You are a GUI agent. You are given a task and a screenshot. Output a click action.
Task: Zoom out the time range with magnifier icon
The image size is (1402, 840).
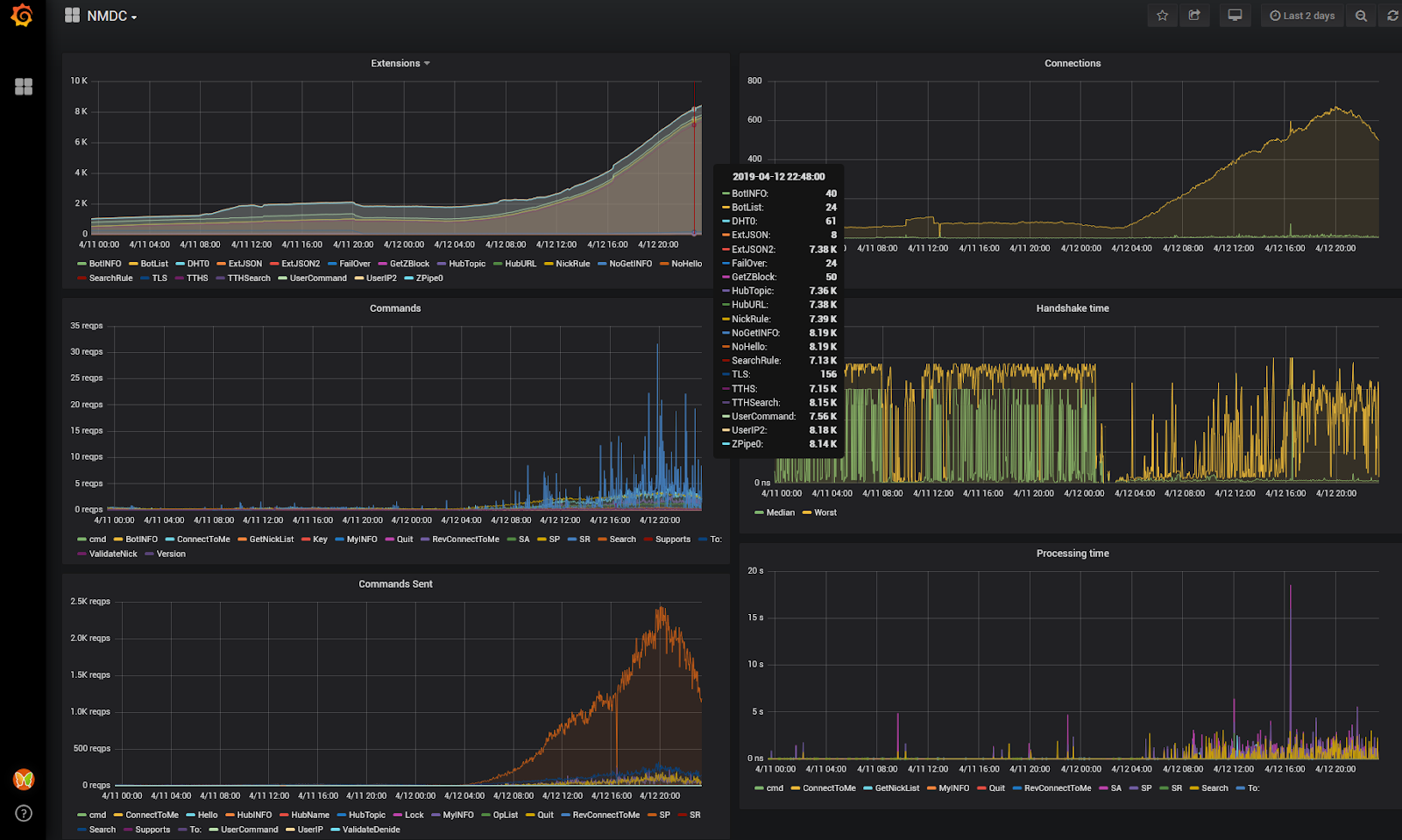[1359, 15]
